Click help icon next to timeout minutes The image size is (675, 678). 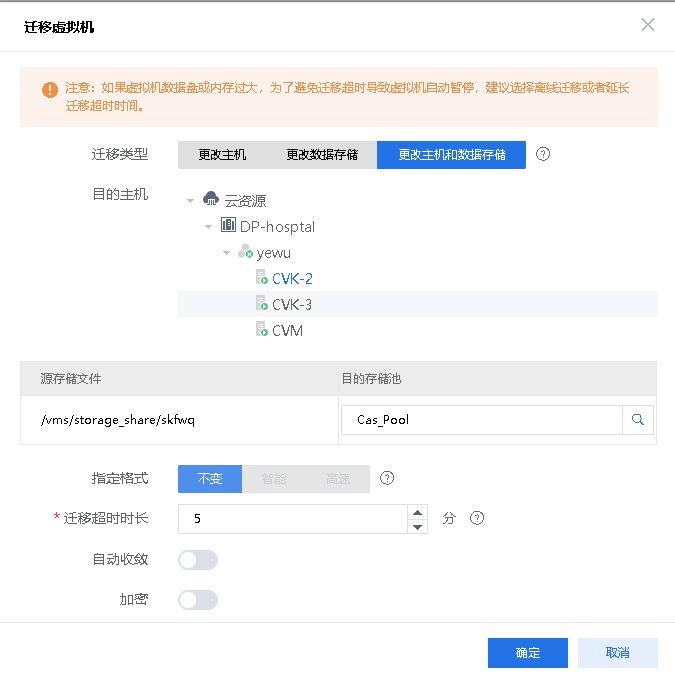click(x=477, y=518)
